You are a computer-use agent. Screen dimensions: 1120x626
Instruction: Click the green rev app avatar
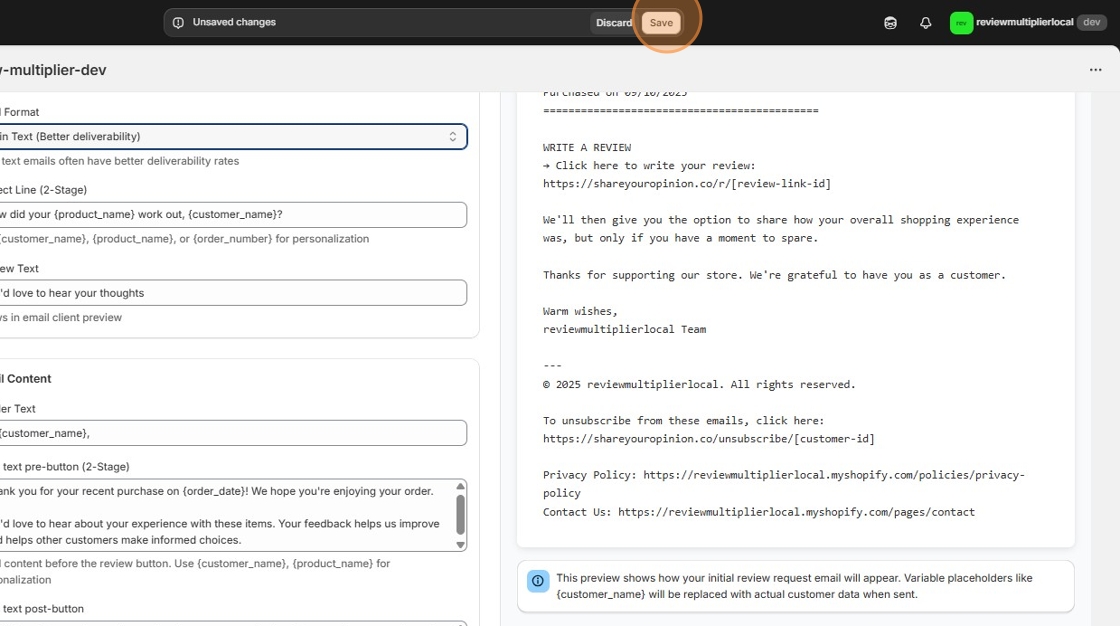click(961, 22)
